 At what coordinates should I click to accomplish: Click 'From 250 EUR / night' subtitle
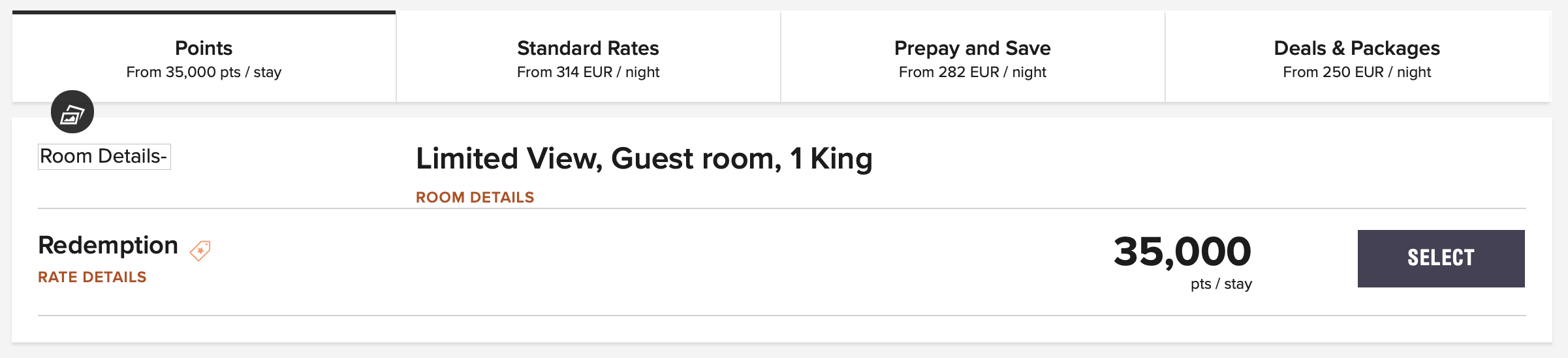coord(1357,72)
